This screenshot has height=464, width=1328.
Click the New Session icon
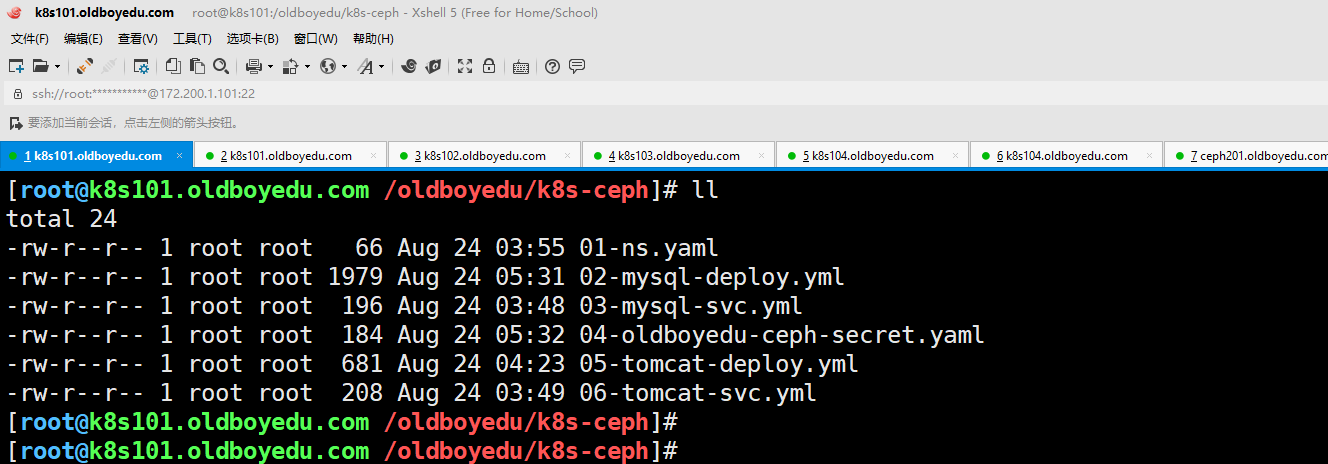tap(16, 67)
